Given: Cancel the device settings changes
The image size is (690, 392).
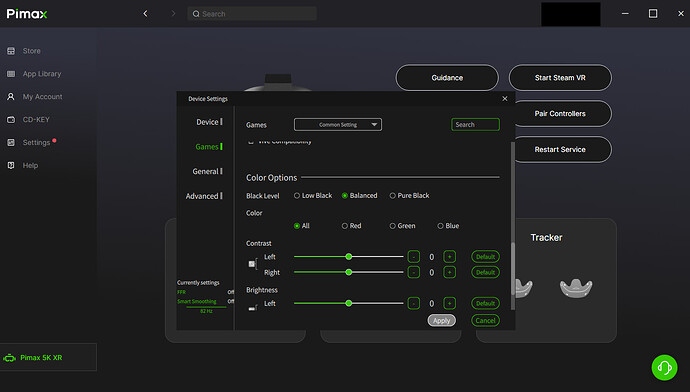Looking at the screenshot, I should 485,321.
